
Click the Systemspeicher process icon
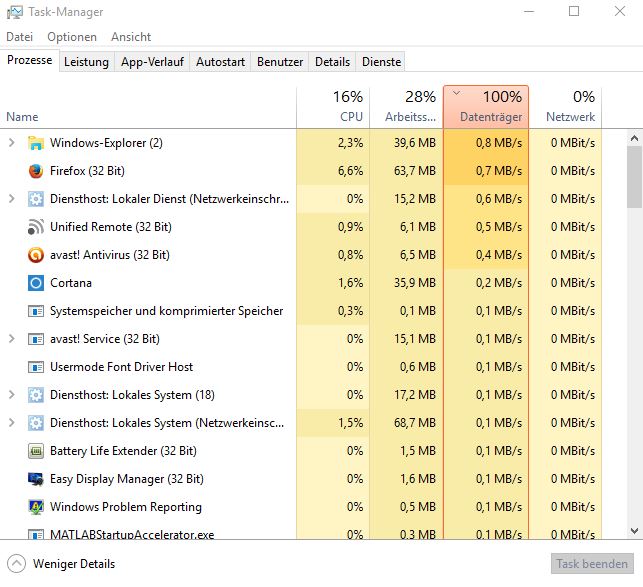pyautogui.click(x=36, y=311)
